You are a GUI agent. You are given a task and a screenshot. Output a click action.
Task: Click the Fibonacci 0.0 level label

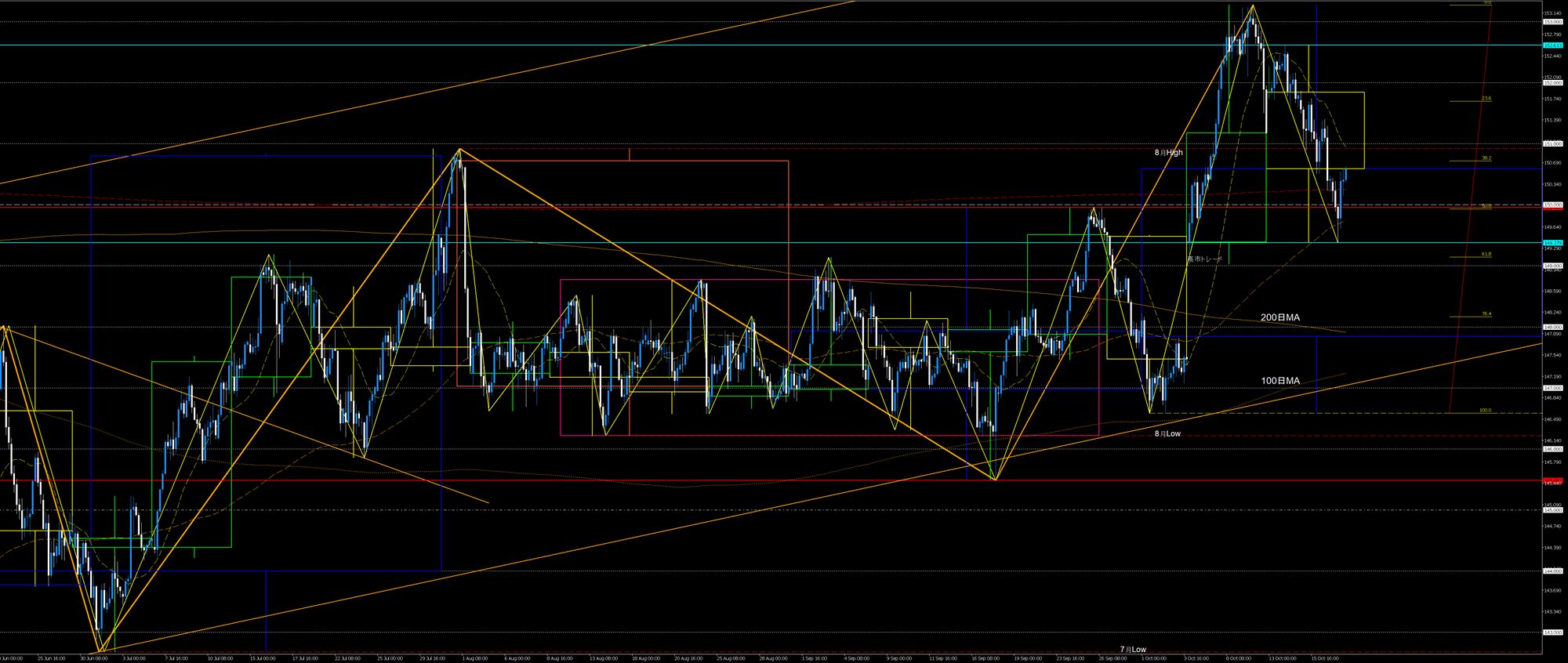pyautogui.click(x=1486, y=3)
